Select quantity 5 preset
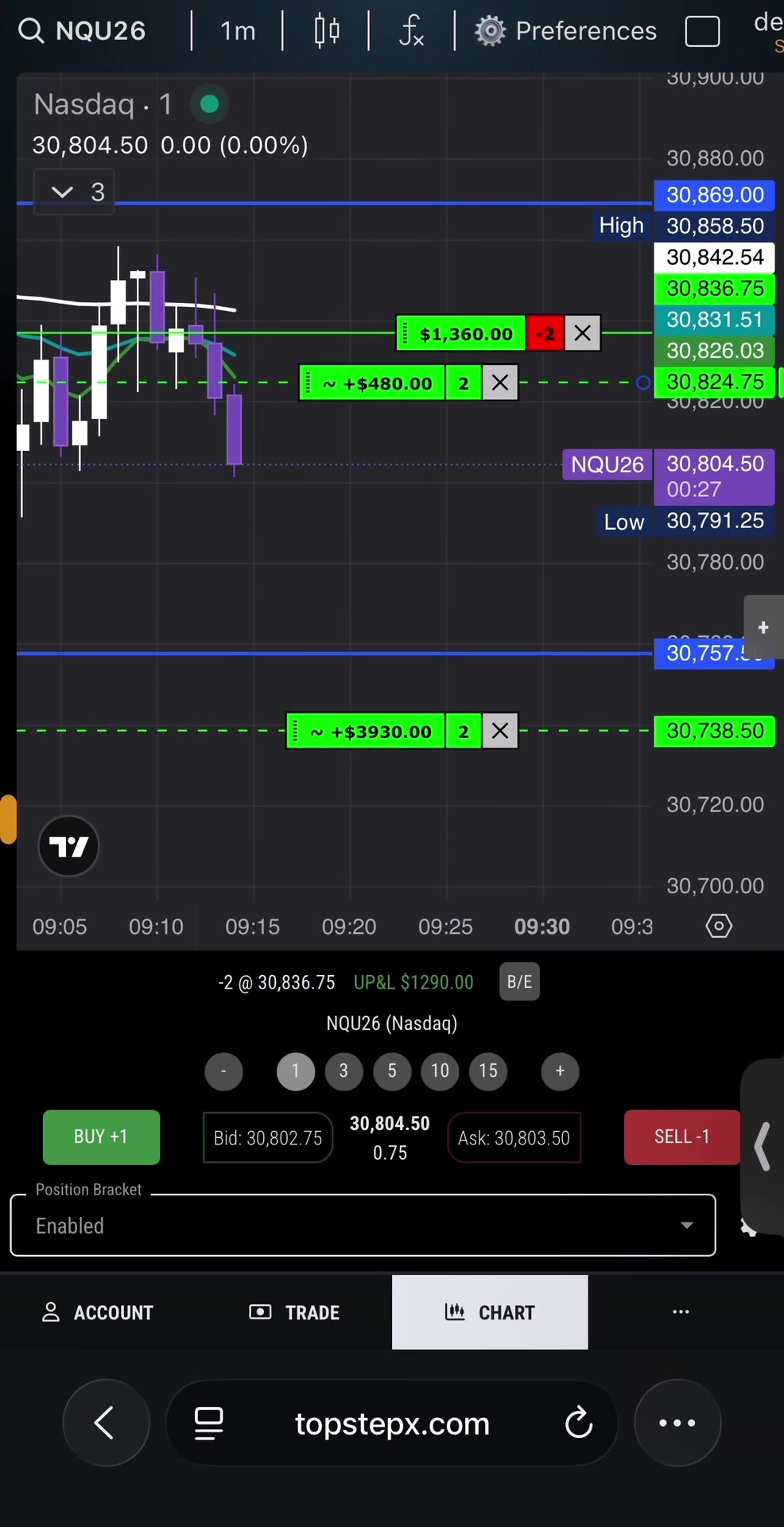Image resolution: width=784 pixels, height=1527 pixels. 392,1071
